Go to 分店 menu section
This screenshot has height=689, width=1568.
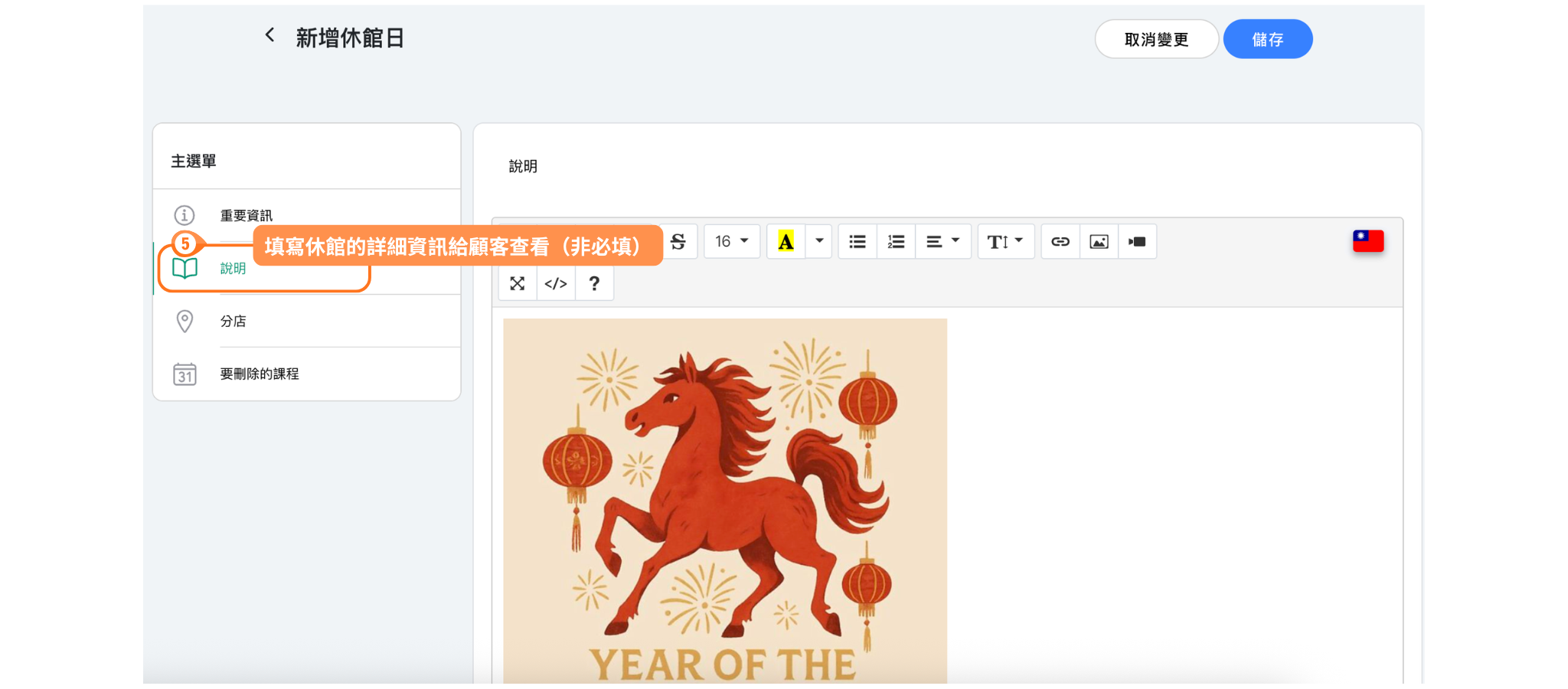234,322
